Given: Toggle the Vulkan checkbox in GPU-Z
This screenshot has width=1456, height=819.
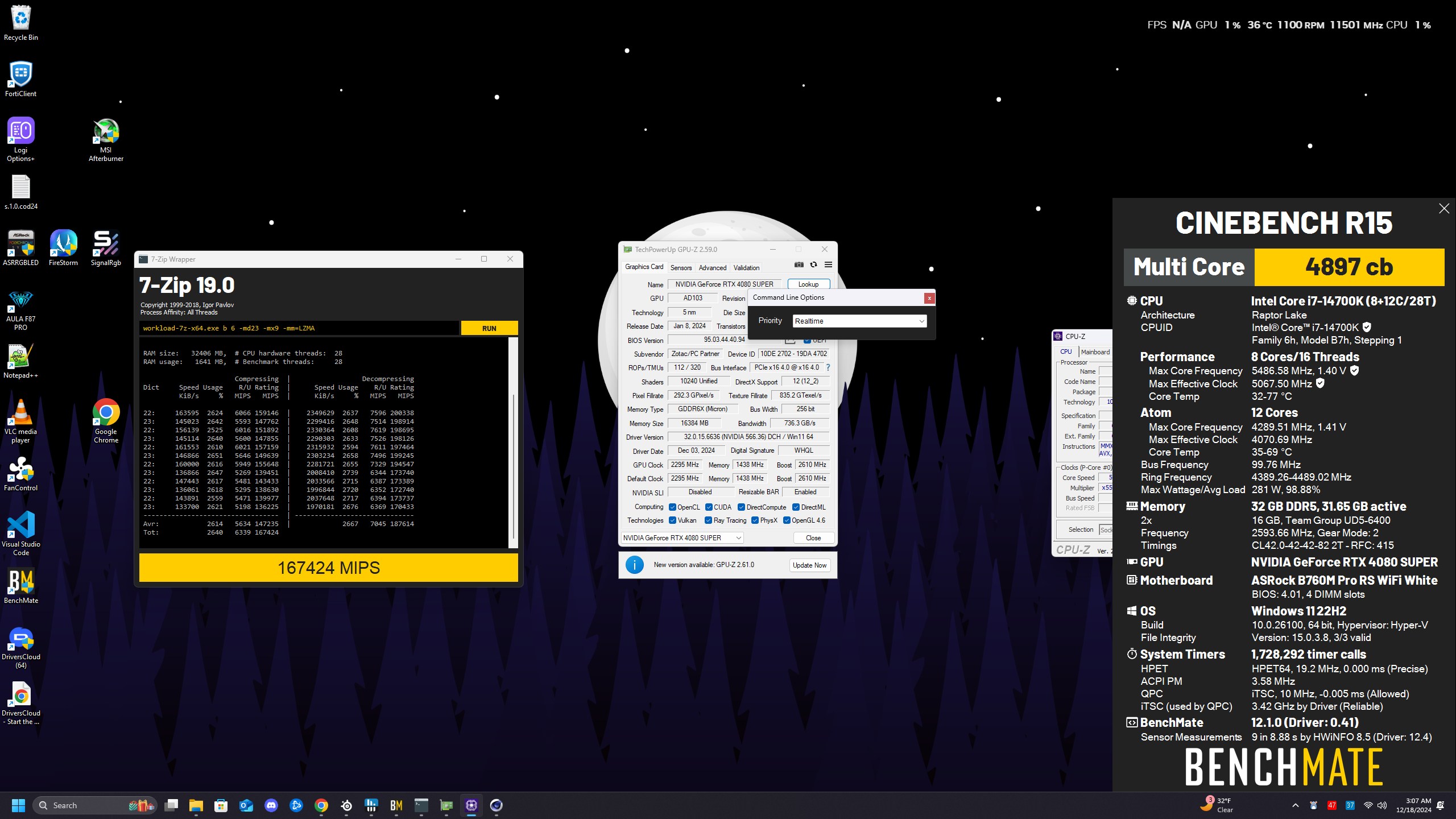Looking at the screenshot, I should pos(673,520).
